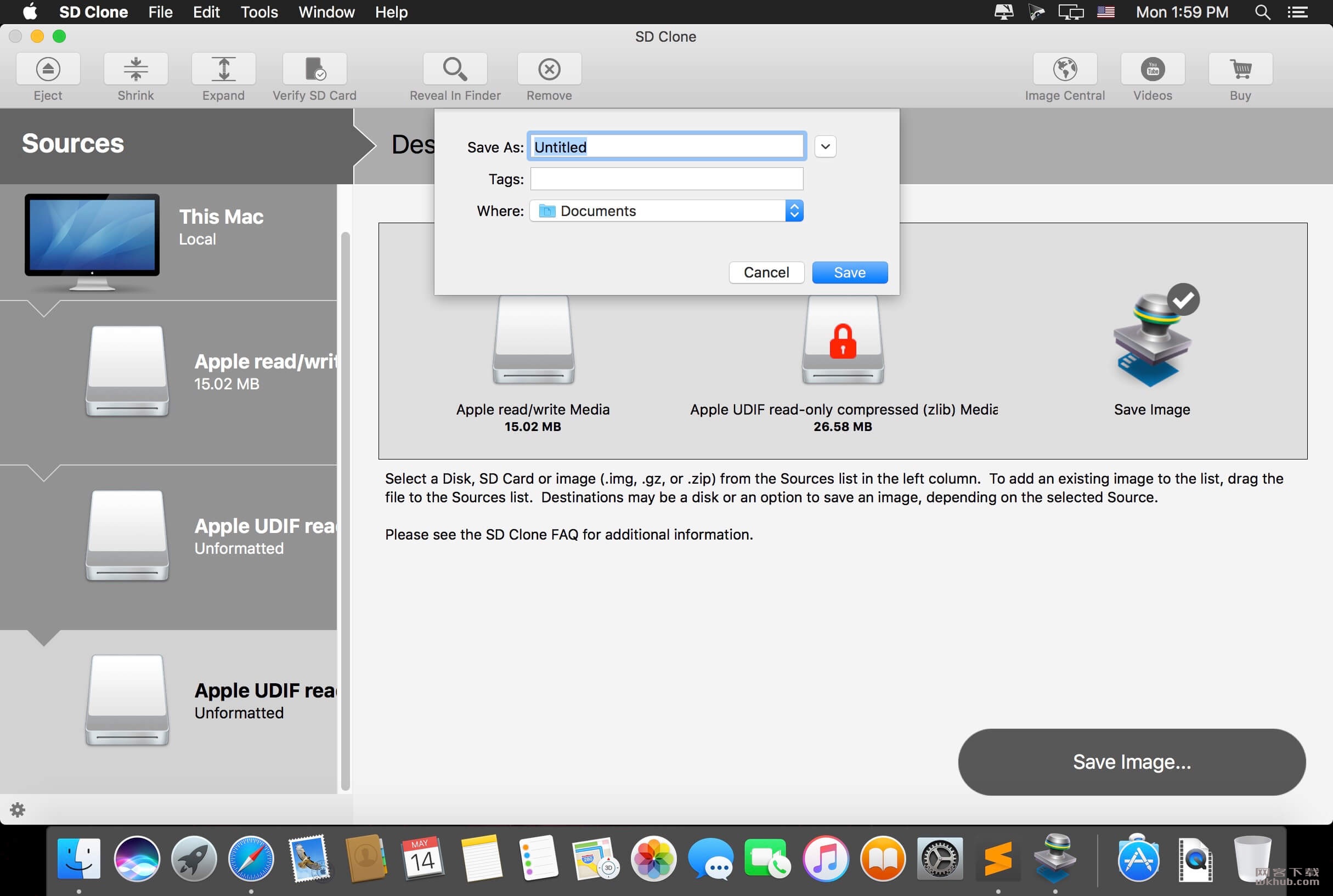Viewport: 1333px width, 896px height.
Task: Click Save in the dialog
Action: coord(850,273)
